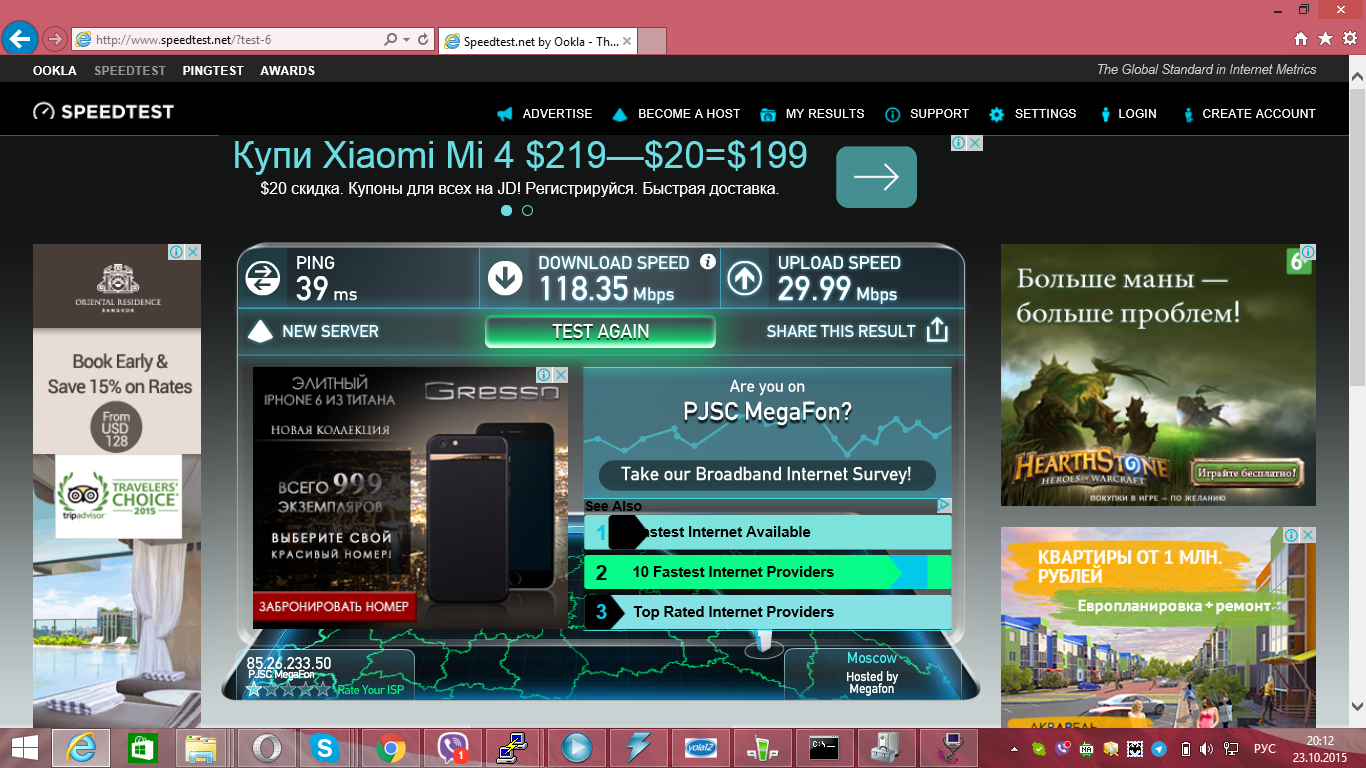Click the Hearthstone Играйте бесплатно button
The image size is (1366, 768).
(1248, 472)
